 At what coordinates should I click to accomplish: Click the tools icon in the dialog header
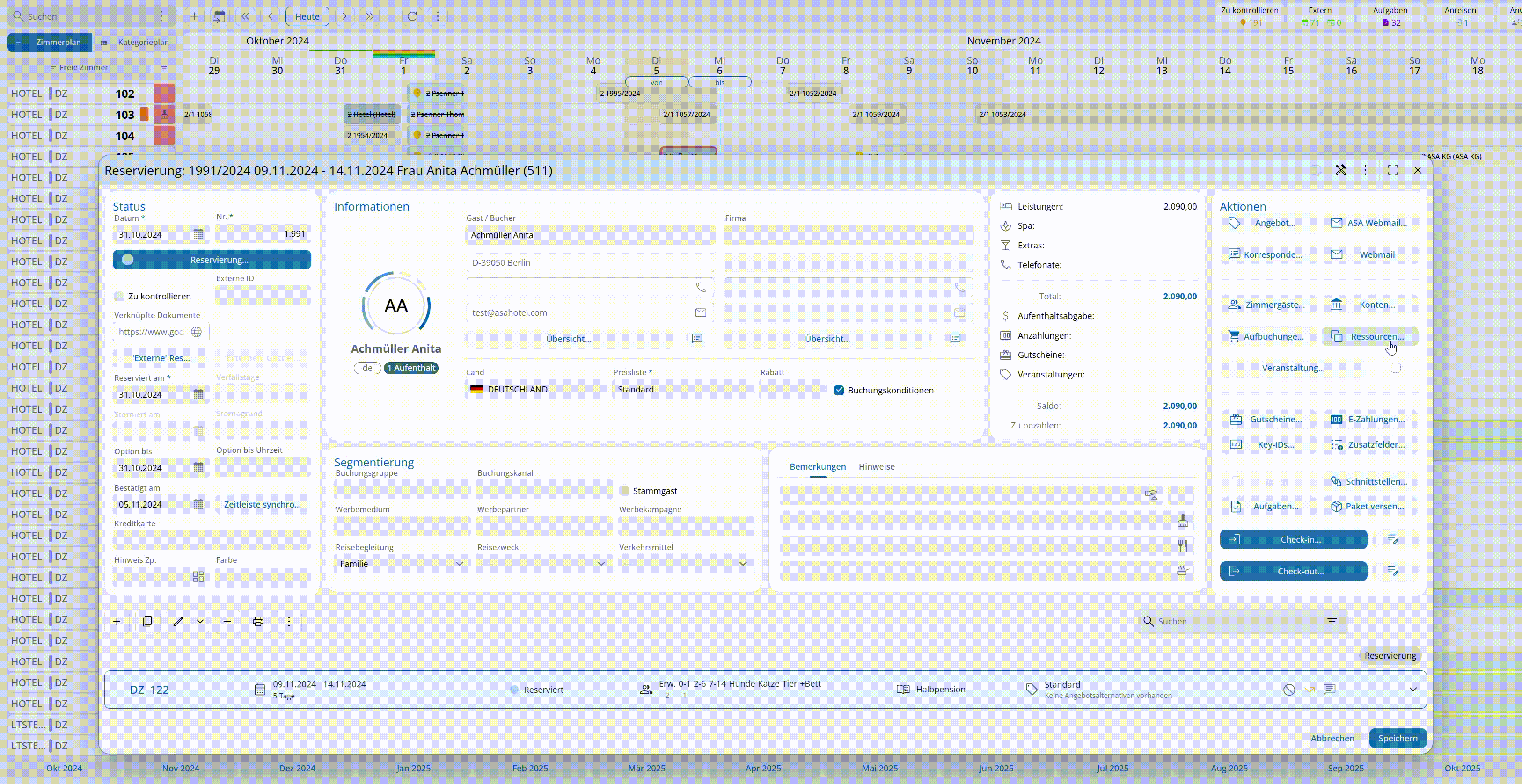point(1340,170)
